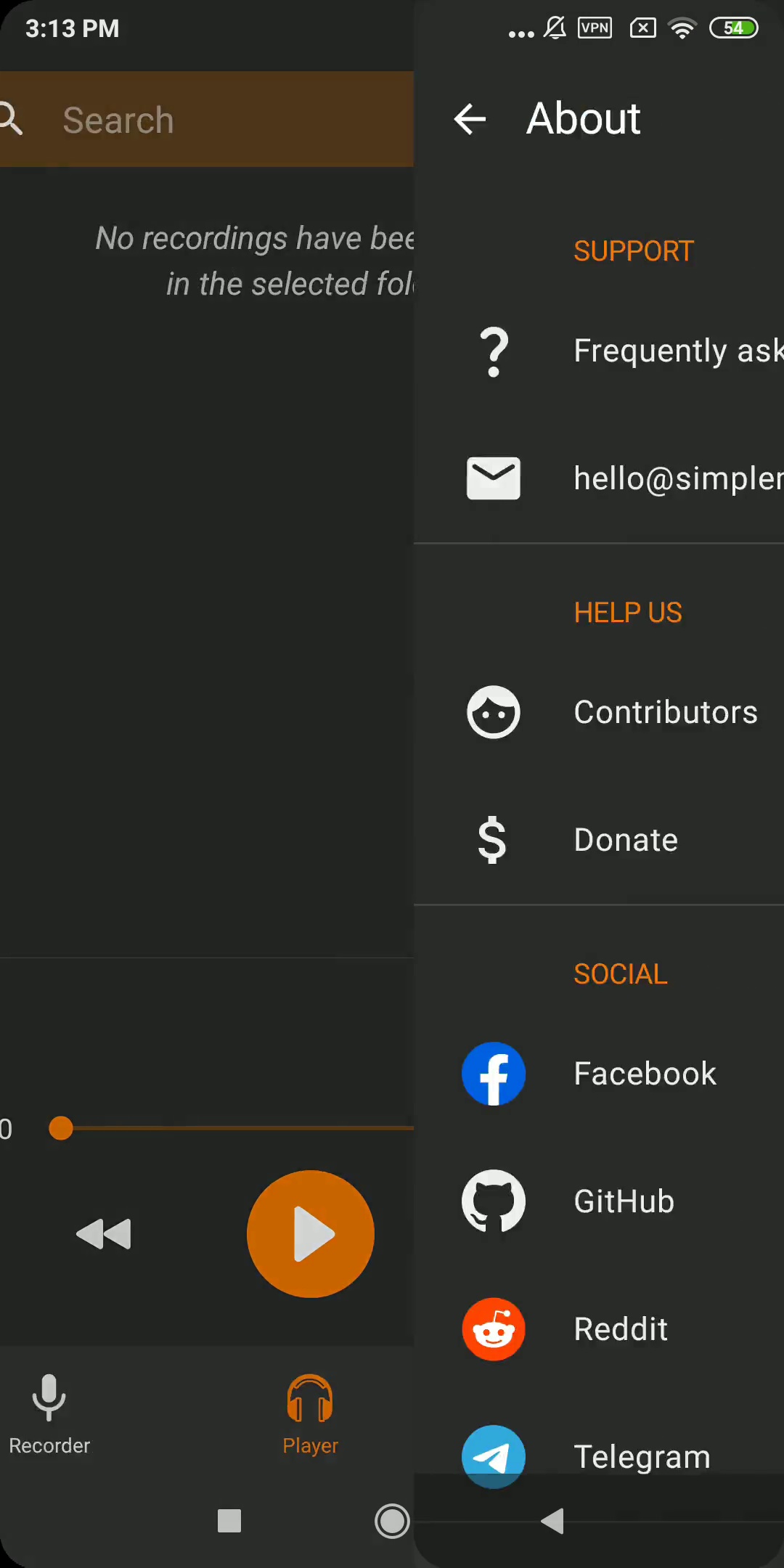The image size is (784, 1568).
Task: Open the Donate entry
Action: coord(599,840)
